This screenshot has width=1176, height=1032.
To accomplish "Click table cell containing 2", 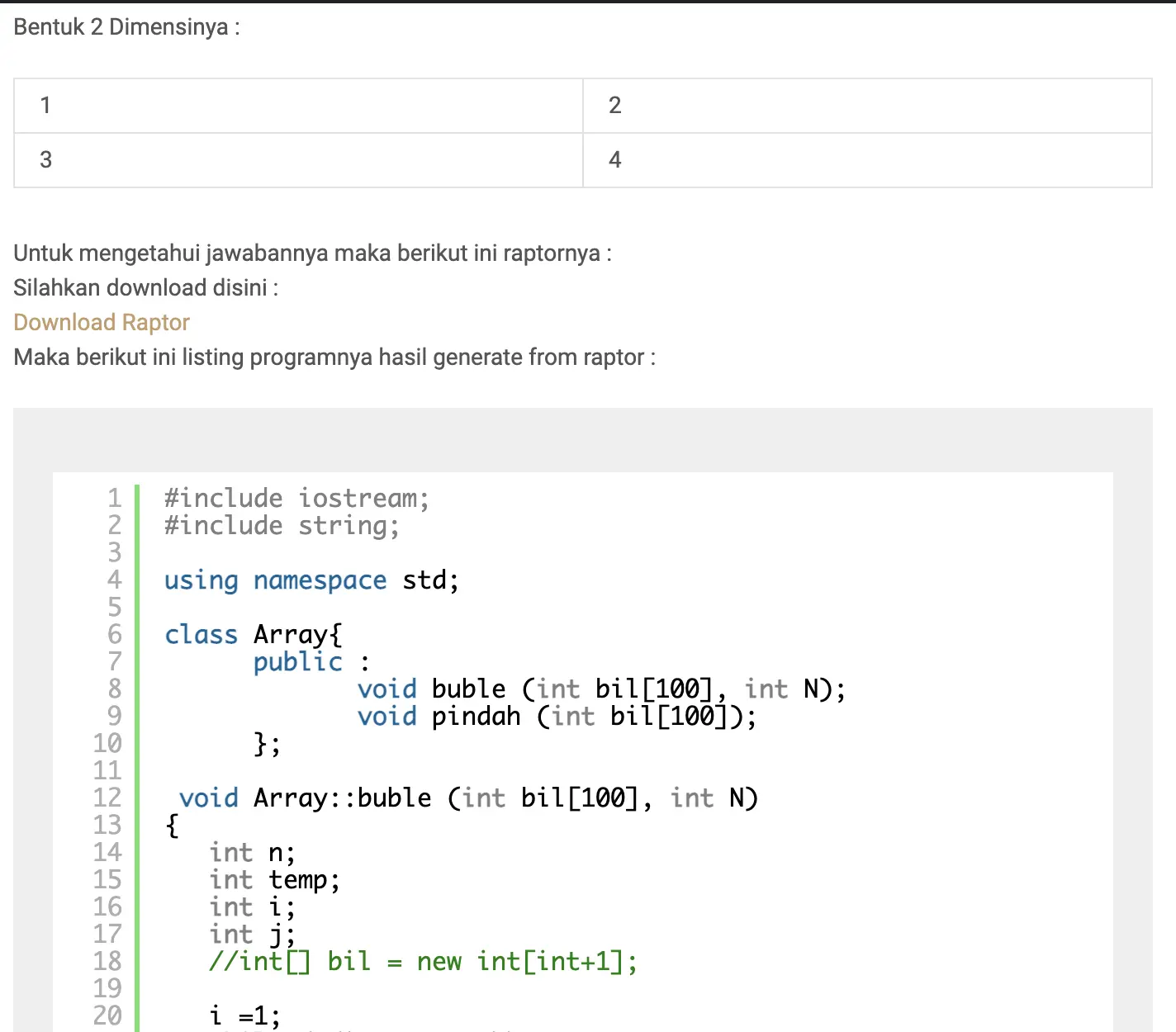I will [866, 106].
